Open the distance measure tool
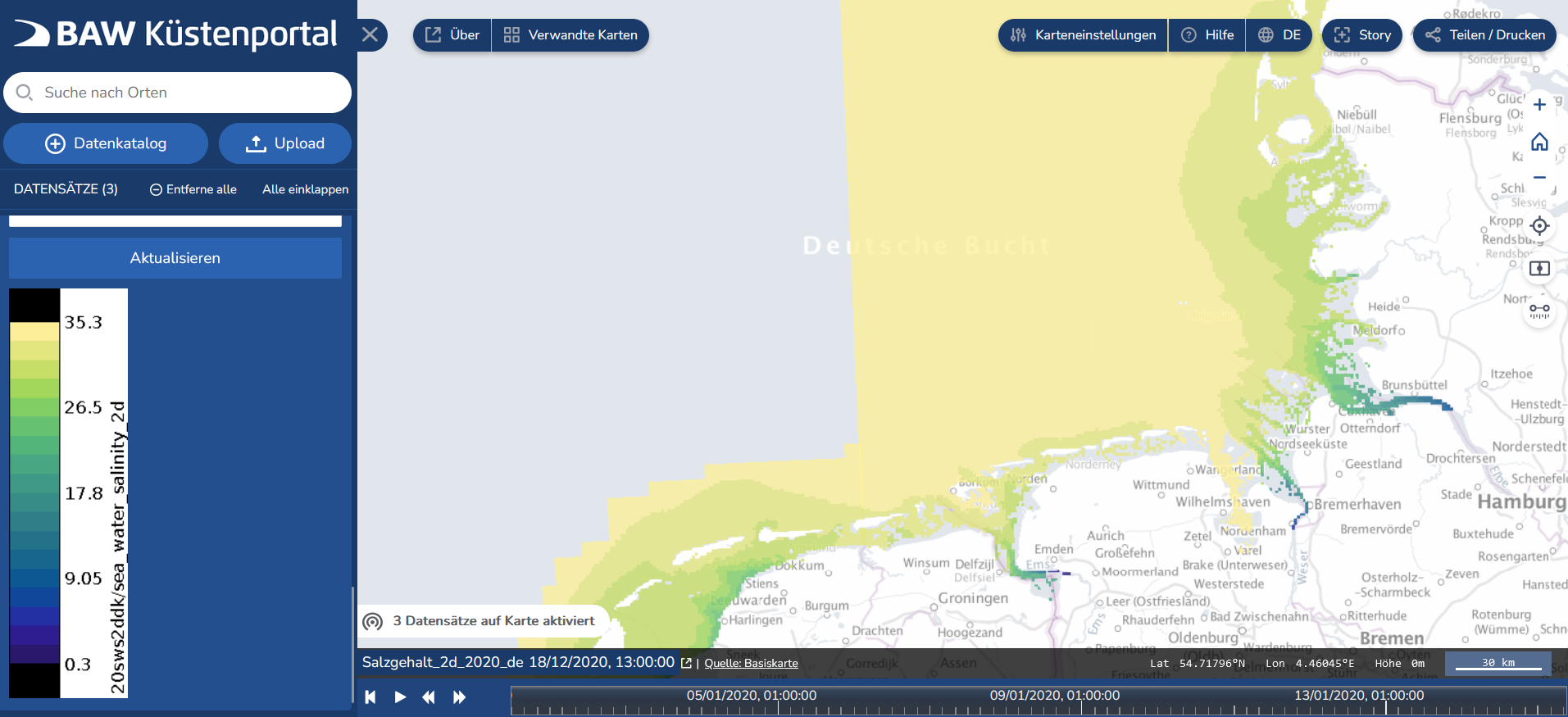This screenshot has height=717, width=1568. tap(1539, 310)
